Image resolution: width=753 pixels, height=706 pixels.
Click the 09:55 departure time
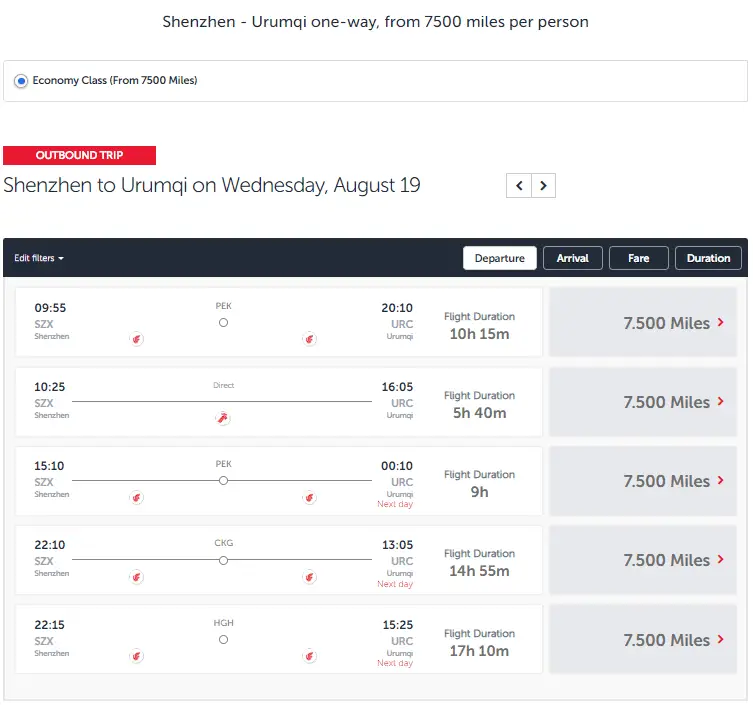[50, 308]
